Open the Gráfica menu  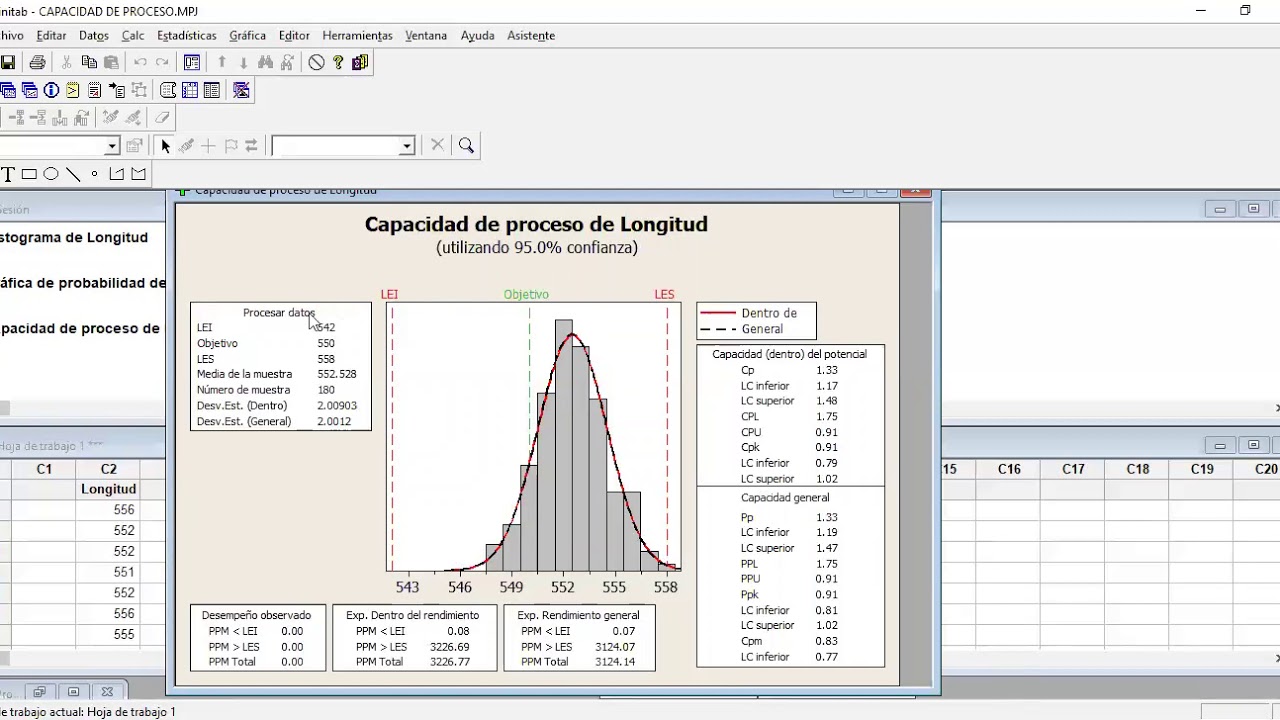pos(247,35)
